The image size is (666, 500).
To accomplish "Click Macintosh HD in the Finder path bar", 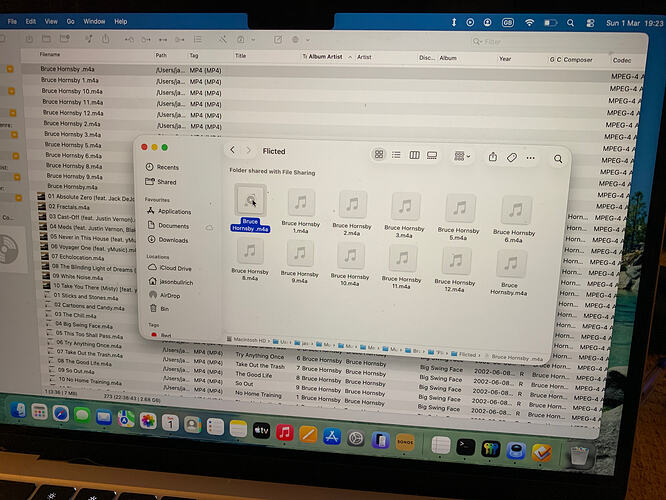I will coord(247,340).
